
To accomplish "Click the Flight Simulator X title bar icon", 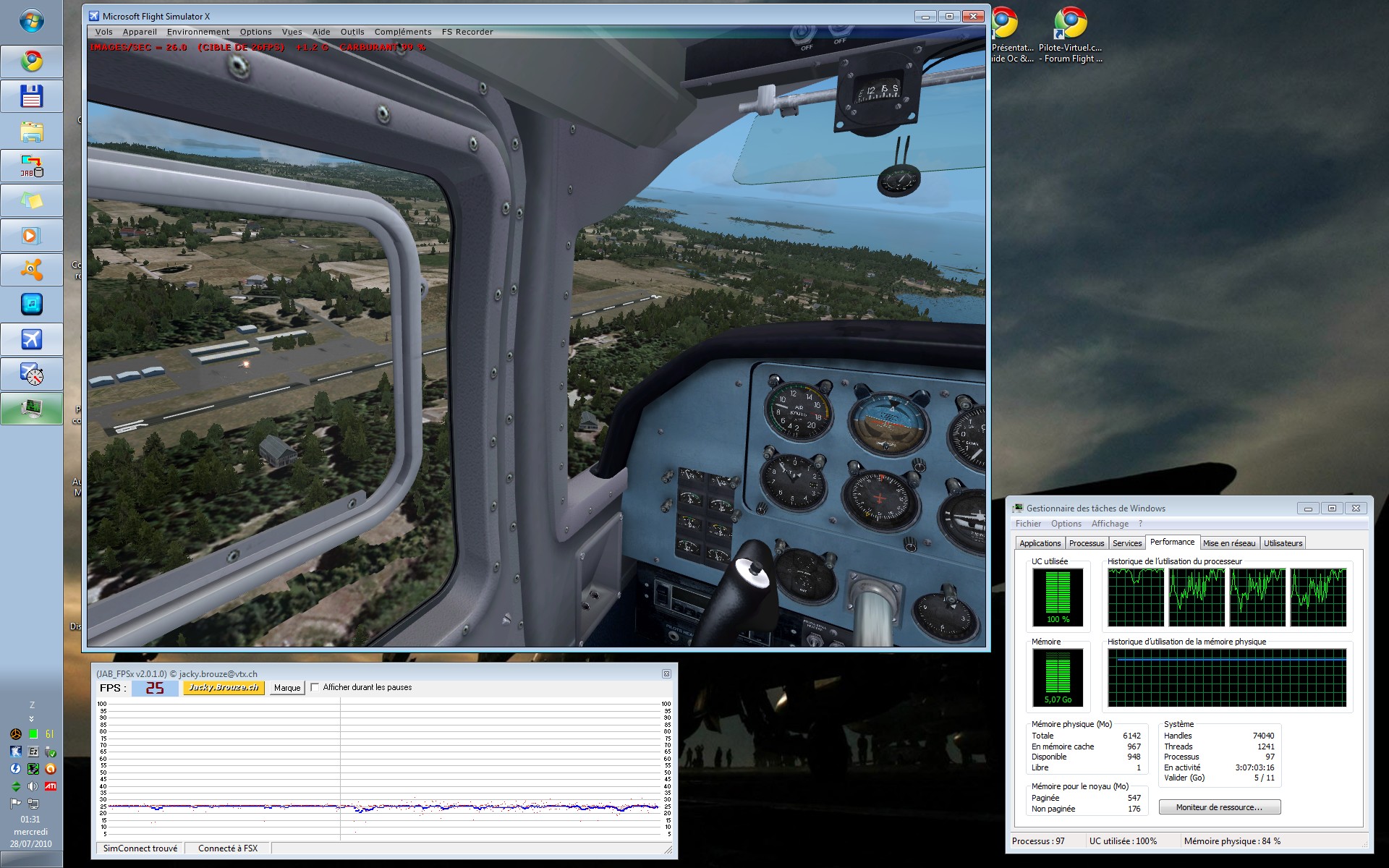I will click(x=94, y=16).
